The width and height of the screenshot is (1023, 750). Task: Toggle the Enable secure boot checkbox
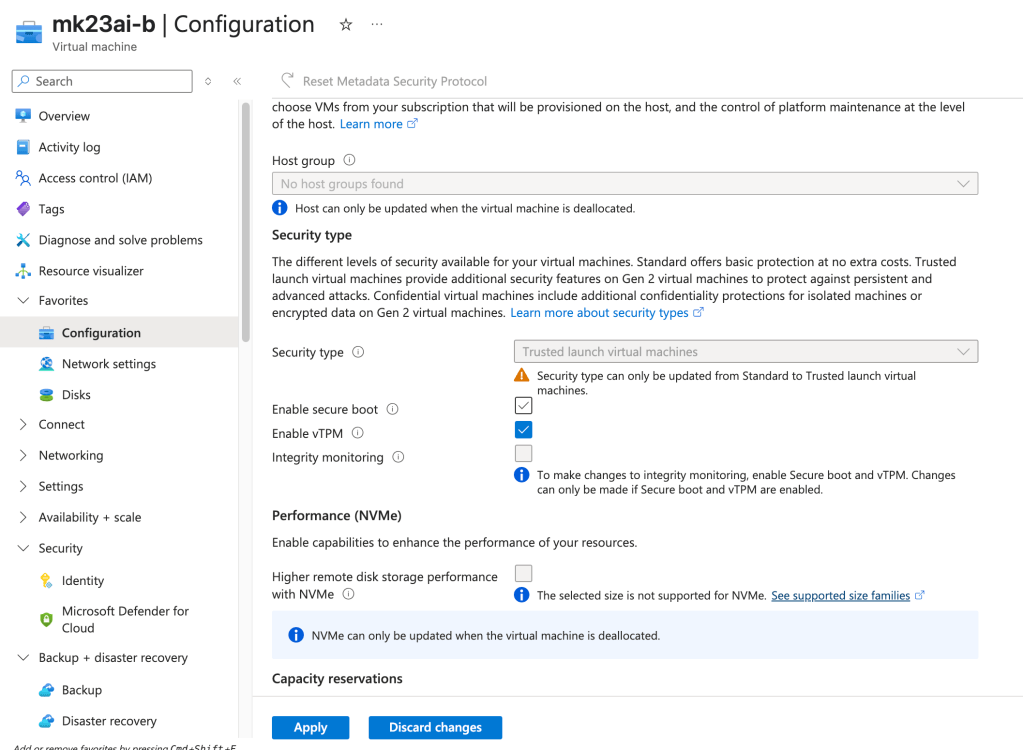pyautogui.click(x=523, y=406)
